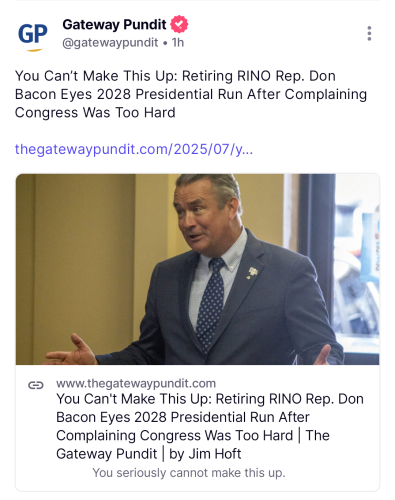Select the post headline text about Congress
Screen dimensions: 395x500
point(191,94)
